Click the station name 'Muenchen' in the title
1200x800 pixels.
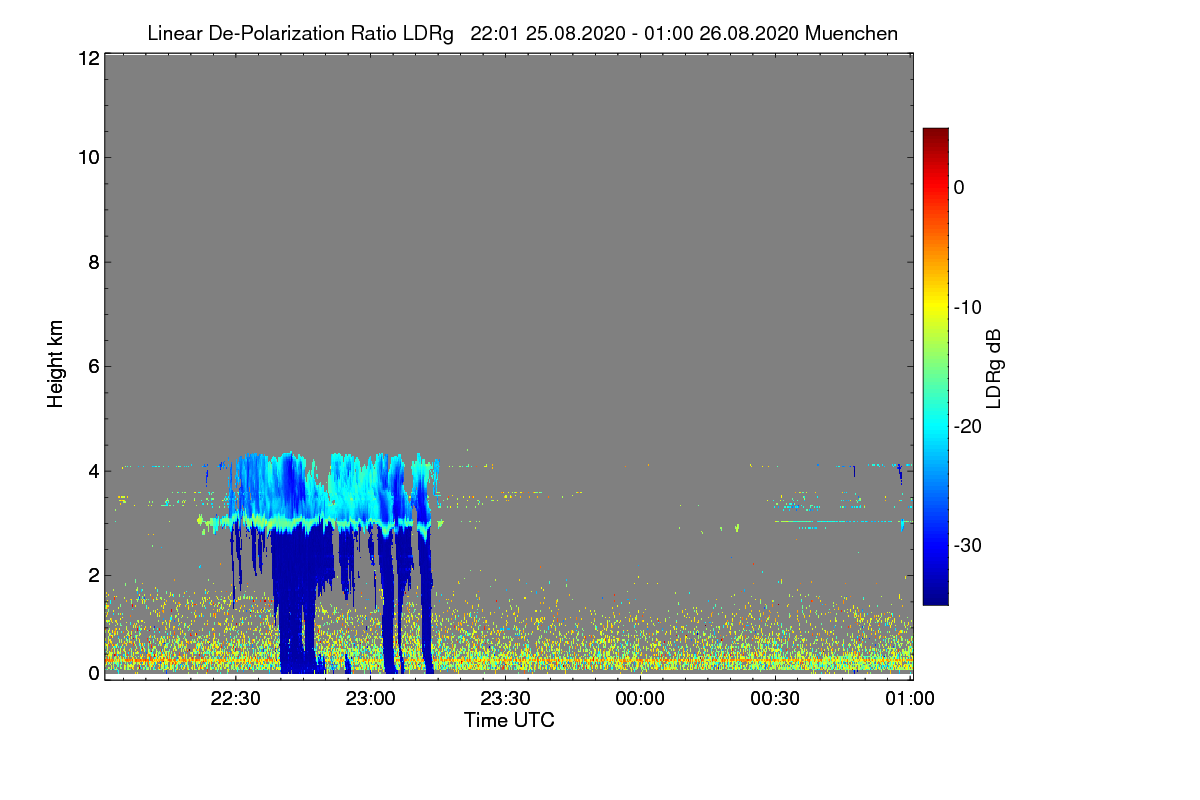[852, 33]
